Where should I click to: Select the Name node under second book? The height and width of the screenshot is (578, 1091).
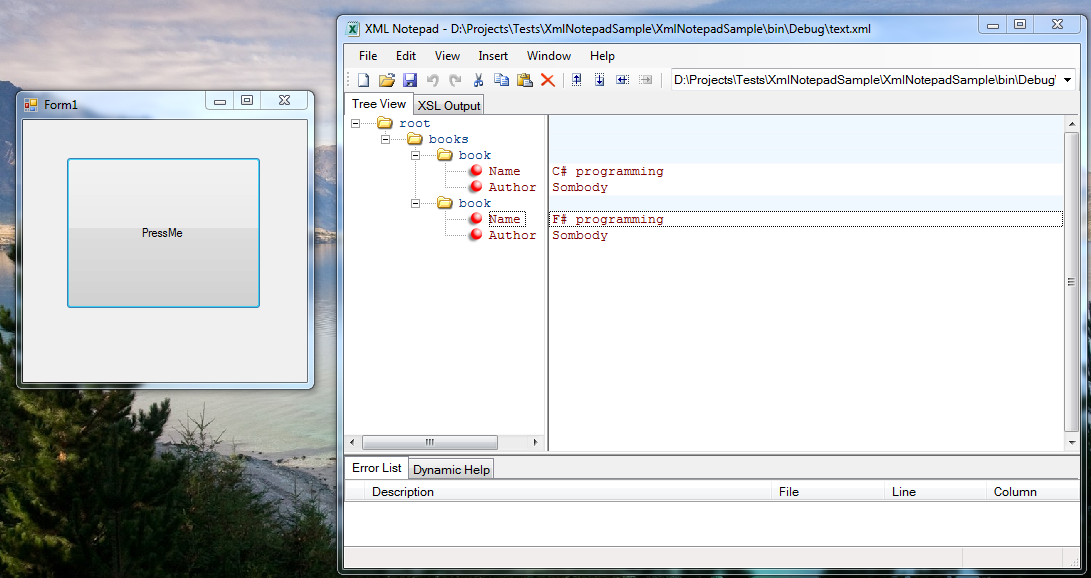(505, 219)
